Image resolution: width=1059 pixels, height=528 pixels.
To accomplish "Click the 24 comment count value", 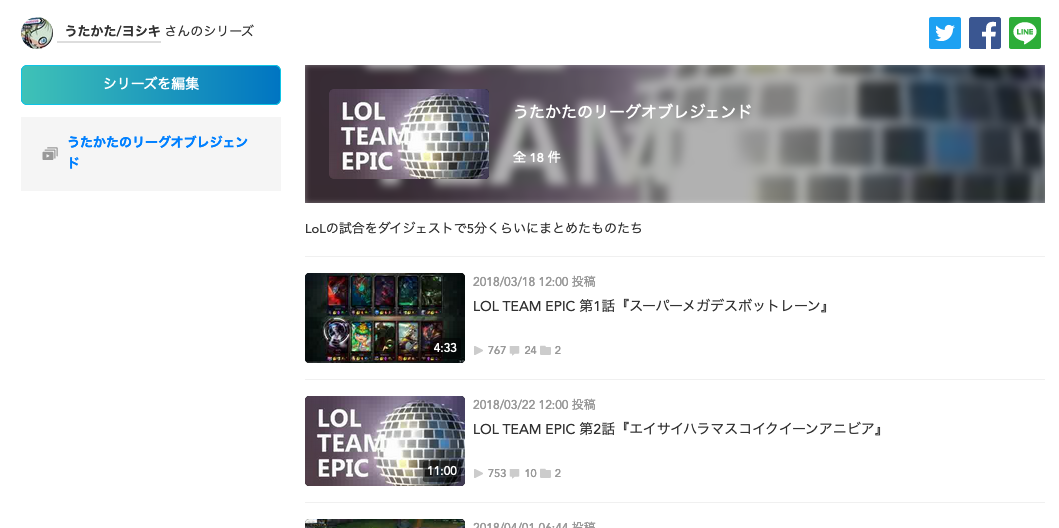I will 530,350.
